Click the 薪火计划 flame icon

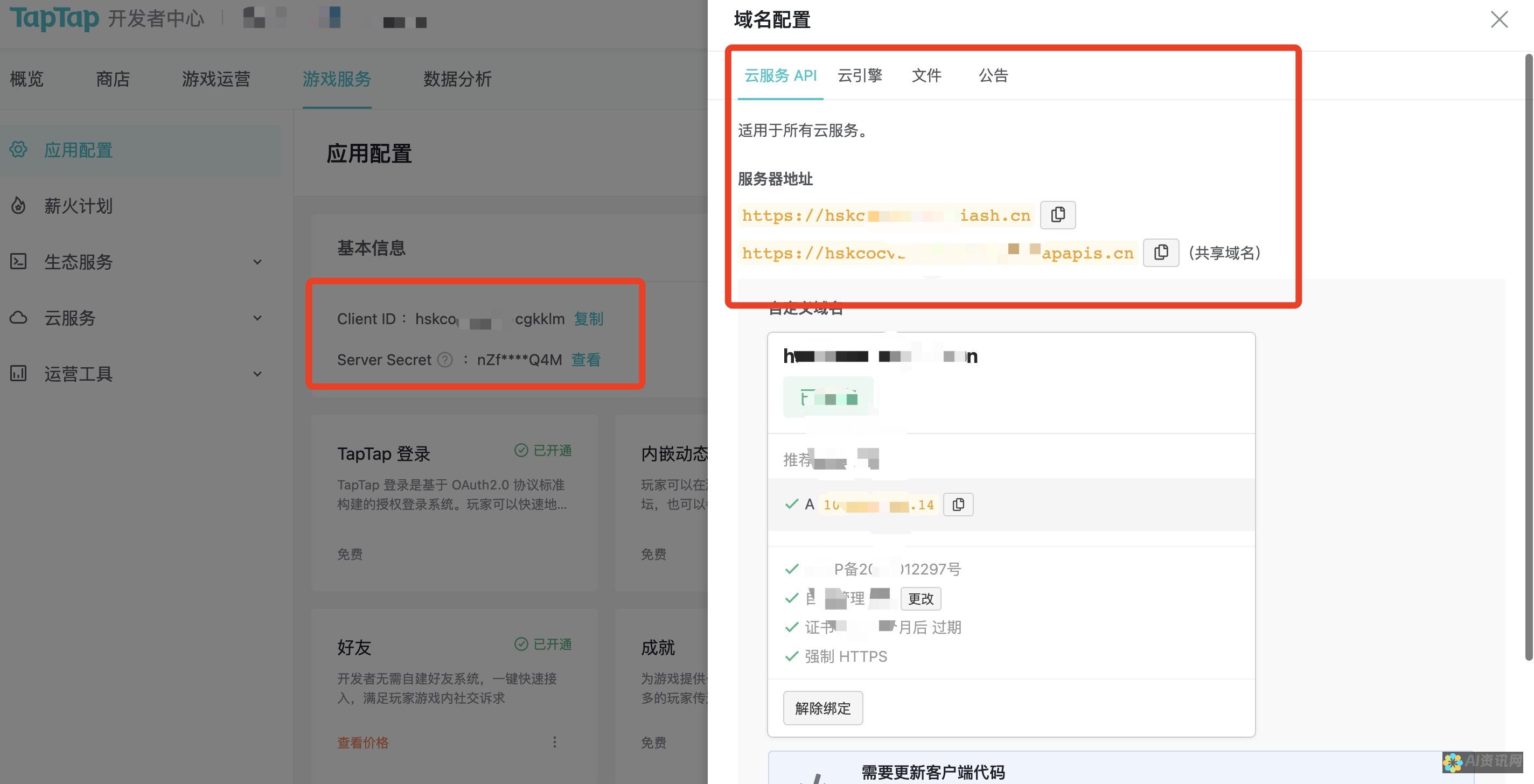pos(18,205)
